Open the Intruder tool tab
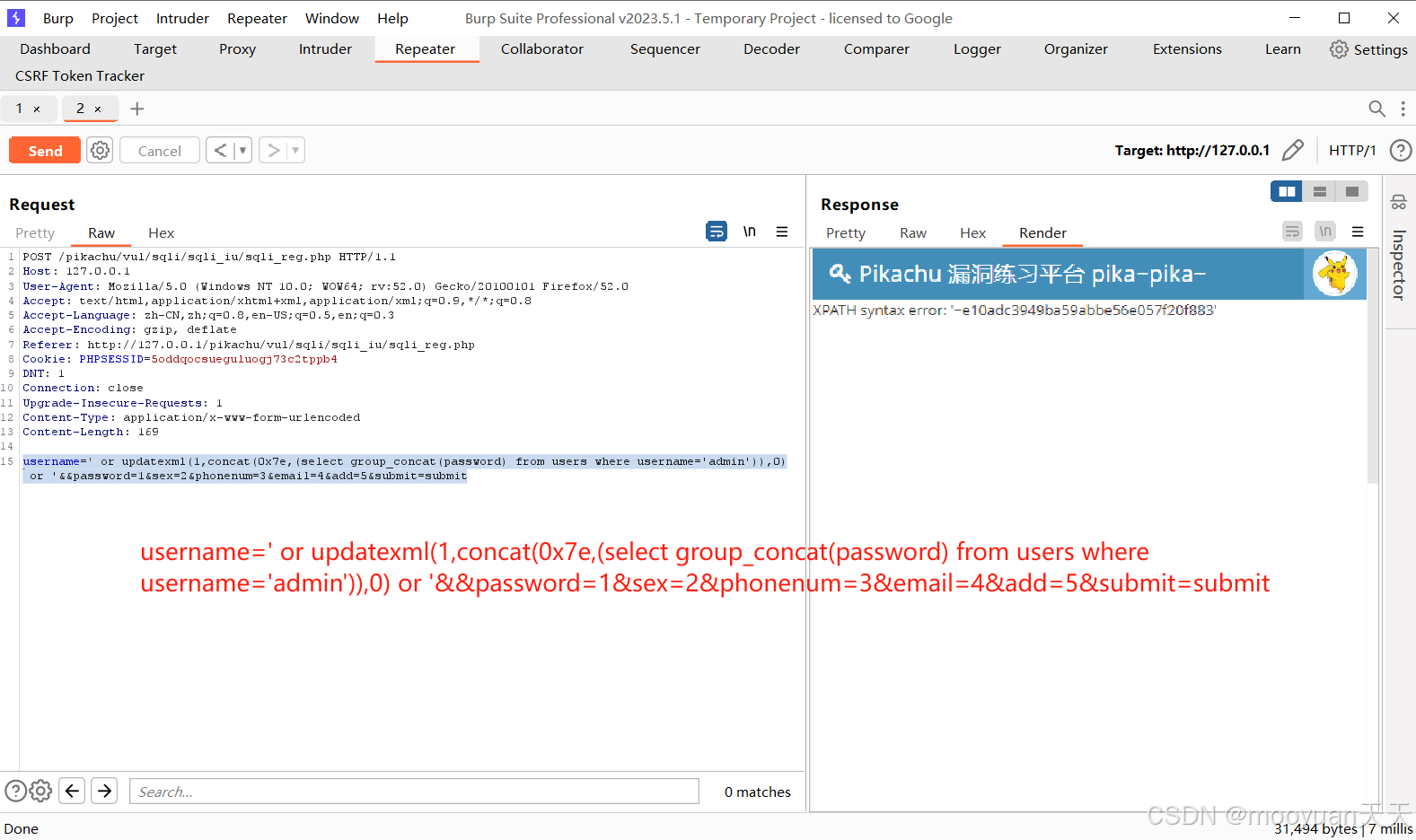This screenshot has height=840, width=1416. pyautogui.click(x=325, y=49)
